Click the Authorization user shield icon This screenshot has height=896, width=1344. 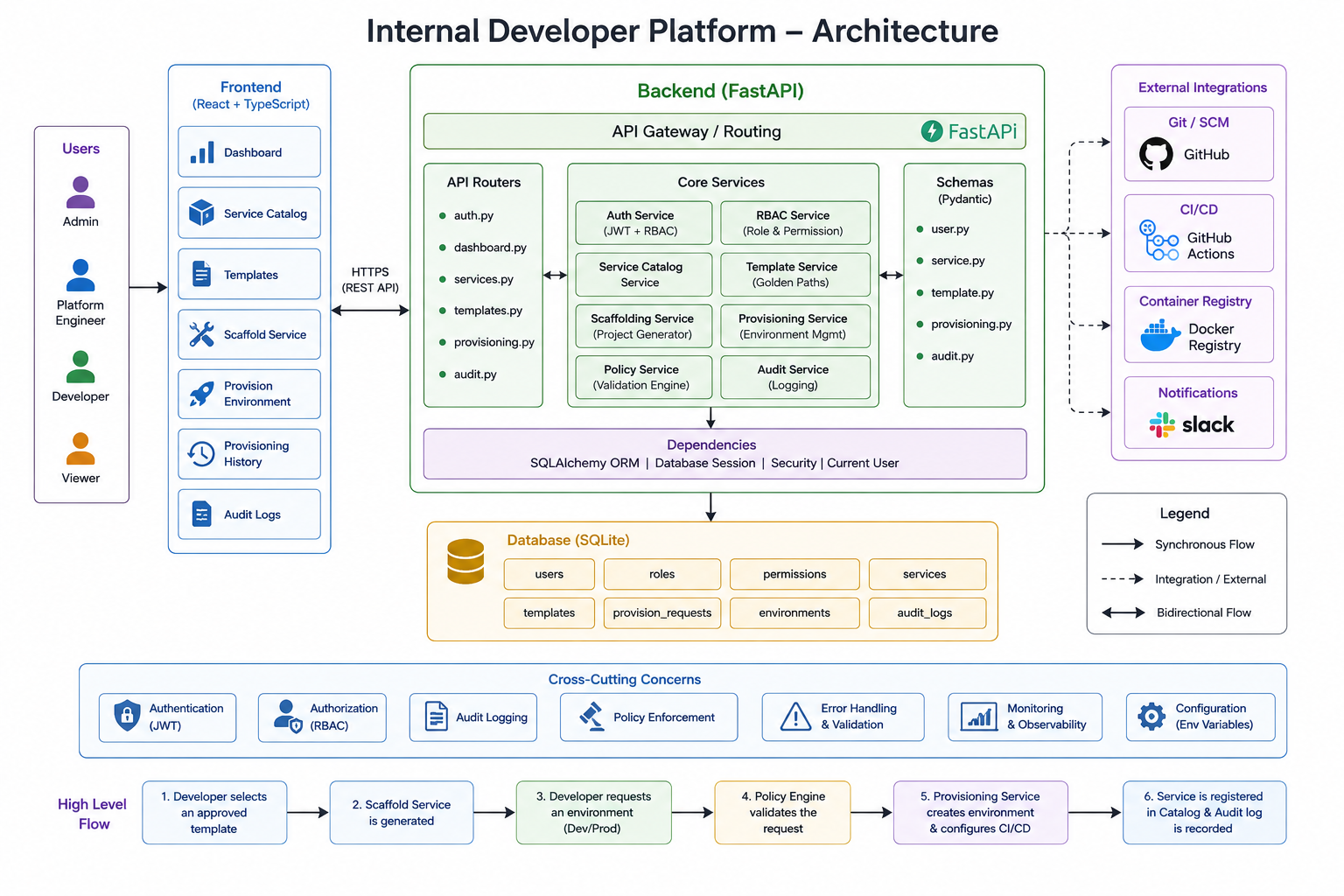pos(288,716)
